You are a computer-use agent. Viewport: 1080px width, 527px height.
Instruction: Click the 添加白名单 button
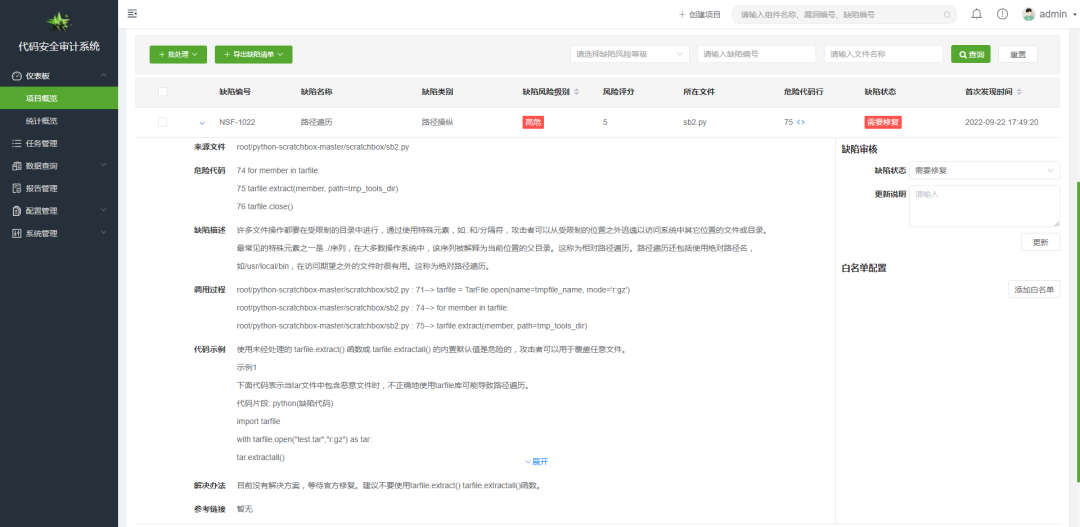click(x=1034, y=289)
